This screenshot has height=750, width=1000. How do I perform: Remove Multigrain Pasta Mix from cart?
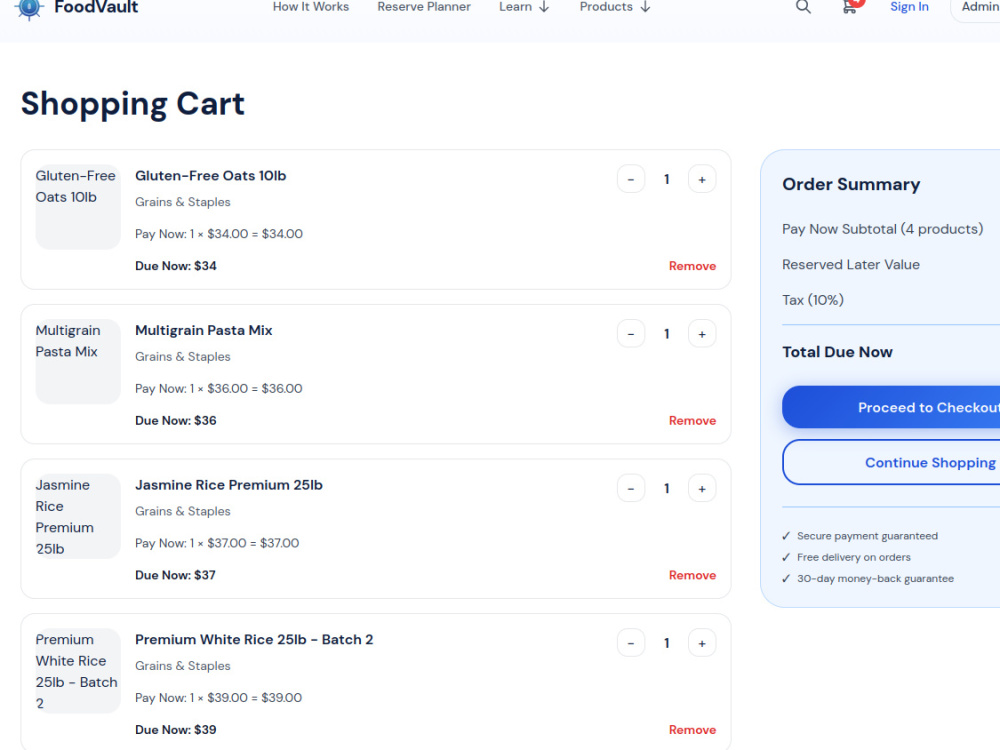pos(692,420)
